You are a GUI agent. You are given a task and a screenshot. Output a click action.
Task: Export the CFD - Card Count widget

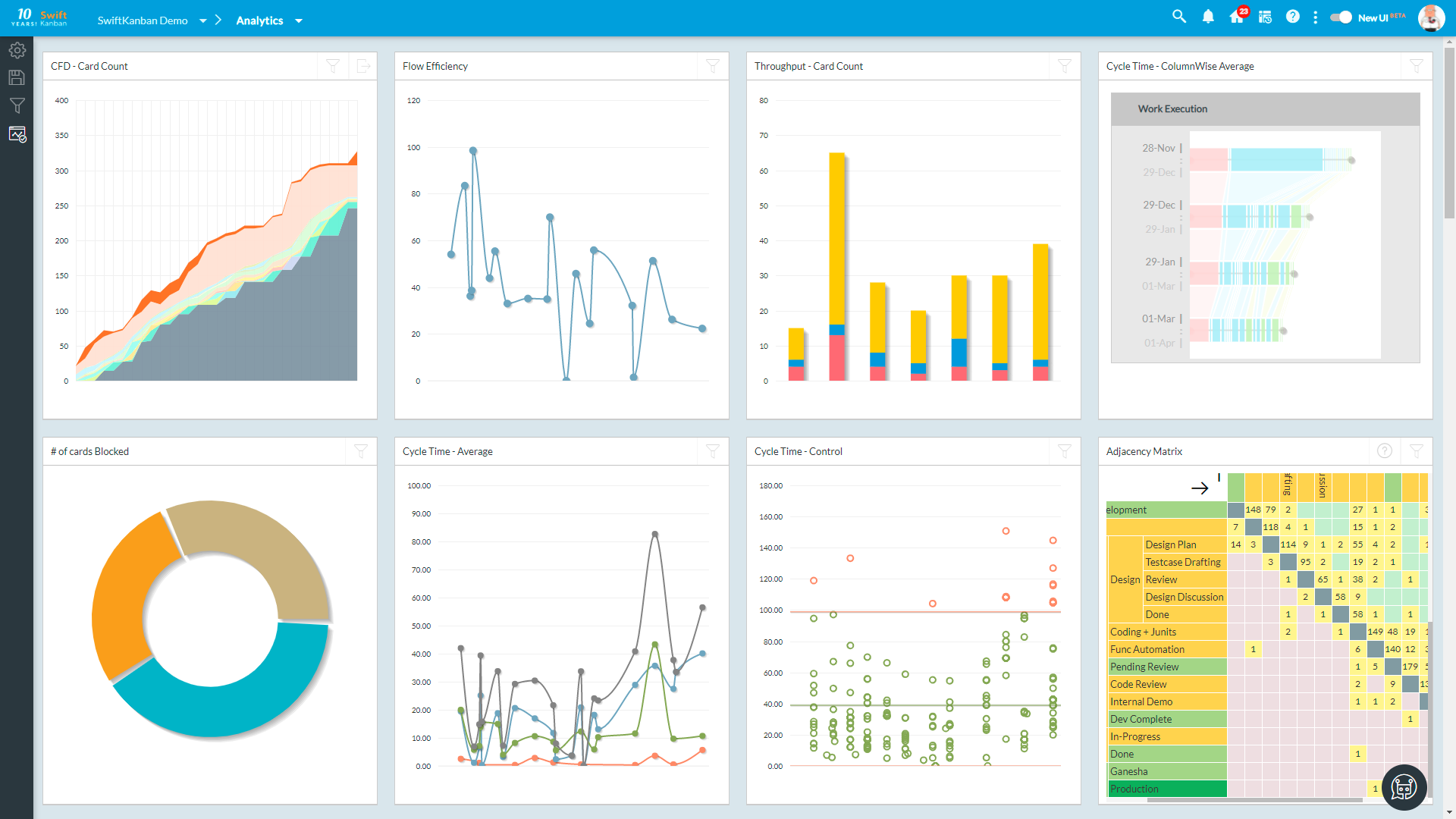[x=363, y=66]
